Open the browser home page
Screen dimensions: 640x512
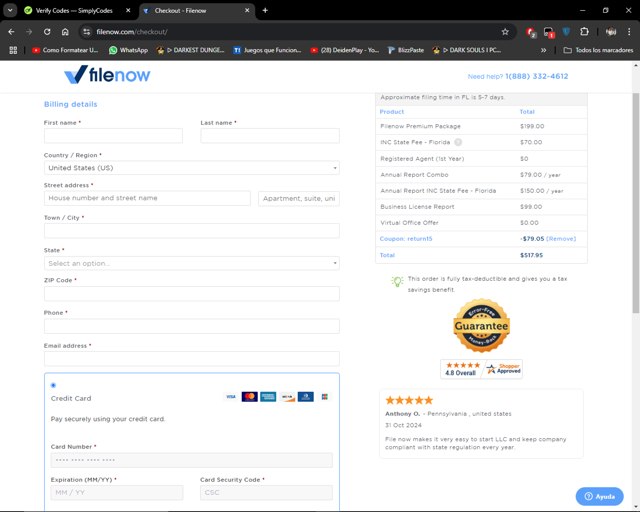pos(65,32)
